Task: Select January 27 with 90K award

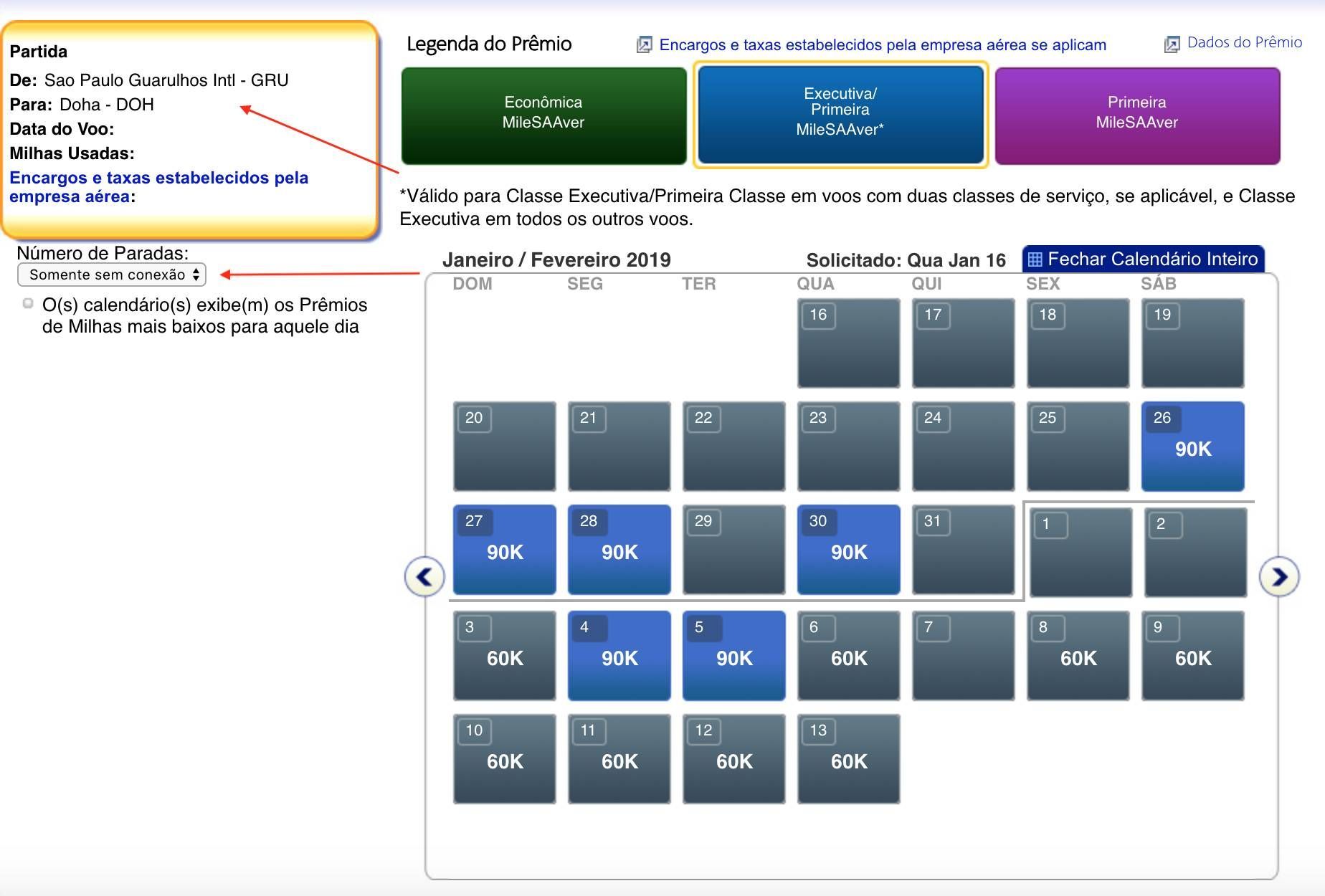Action: tap(504, 549)
